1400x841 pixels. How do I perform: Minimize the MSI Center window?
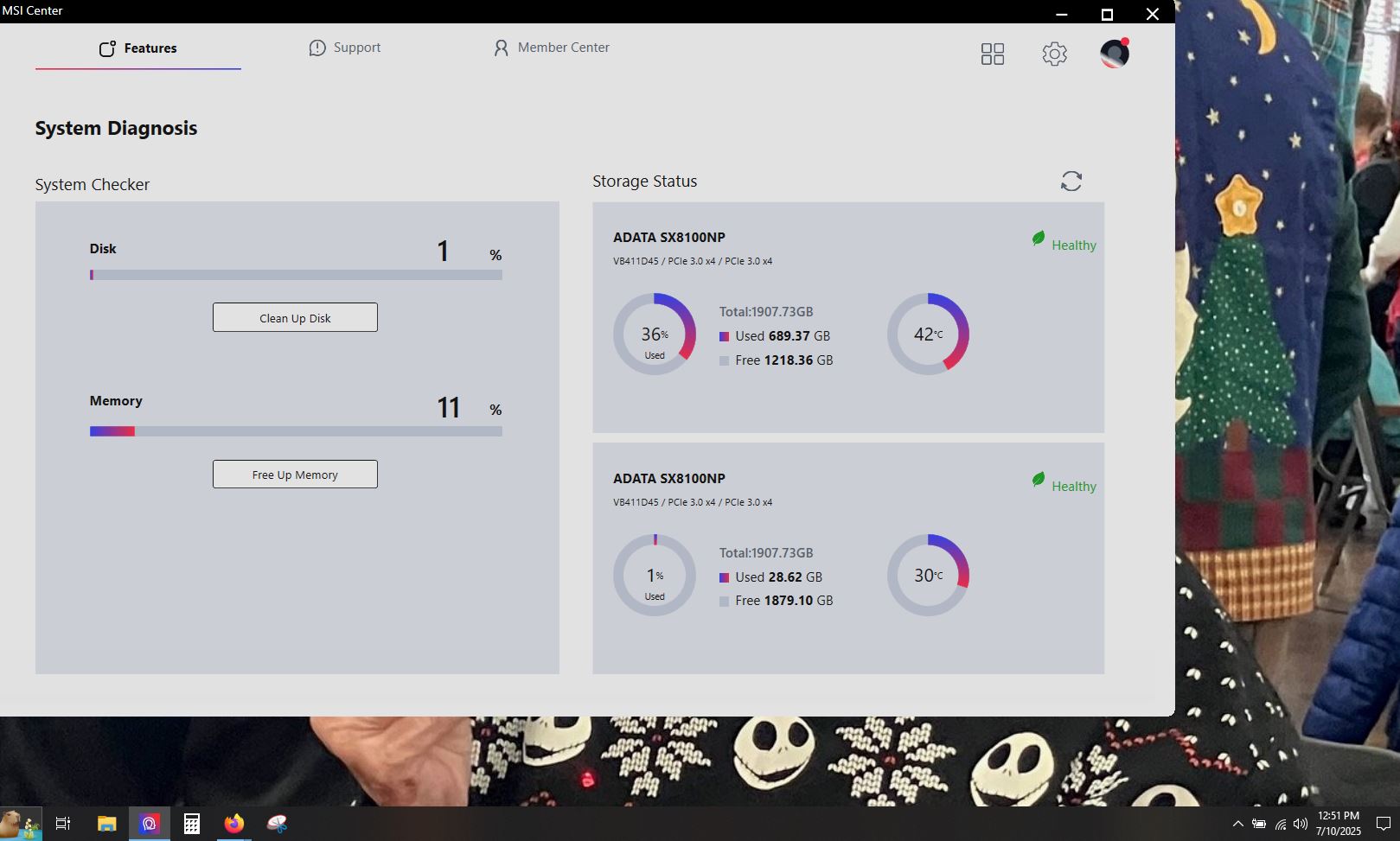pos(1062,14)
